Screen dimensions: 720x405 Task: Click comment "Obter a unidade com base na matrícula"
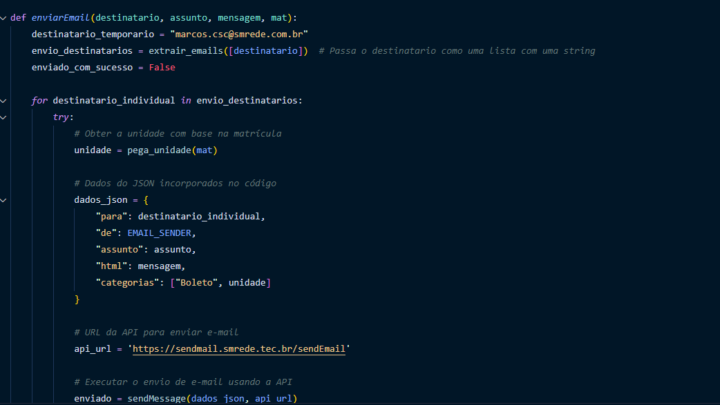point(178,134)
